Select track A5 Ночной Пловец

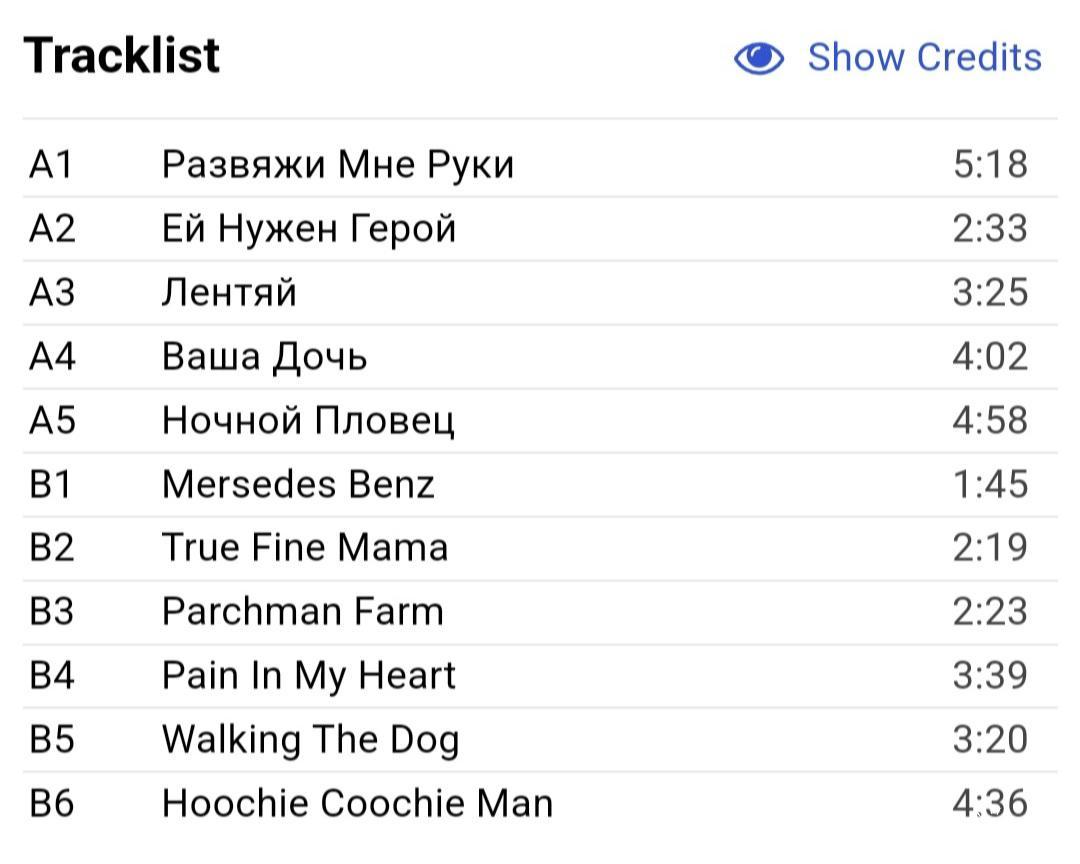pyautogui.click(x=540, y=421)
